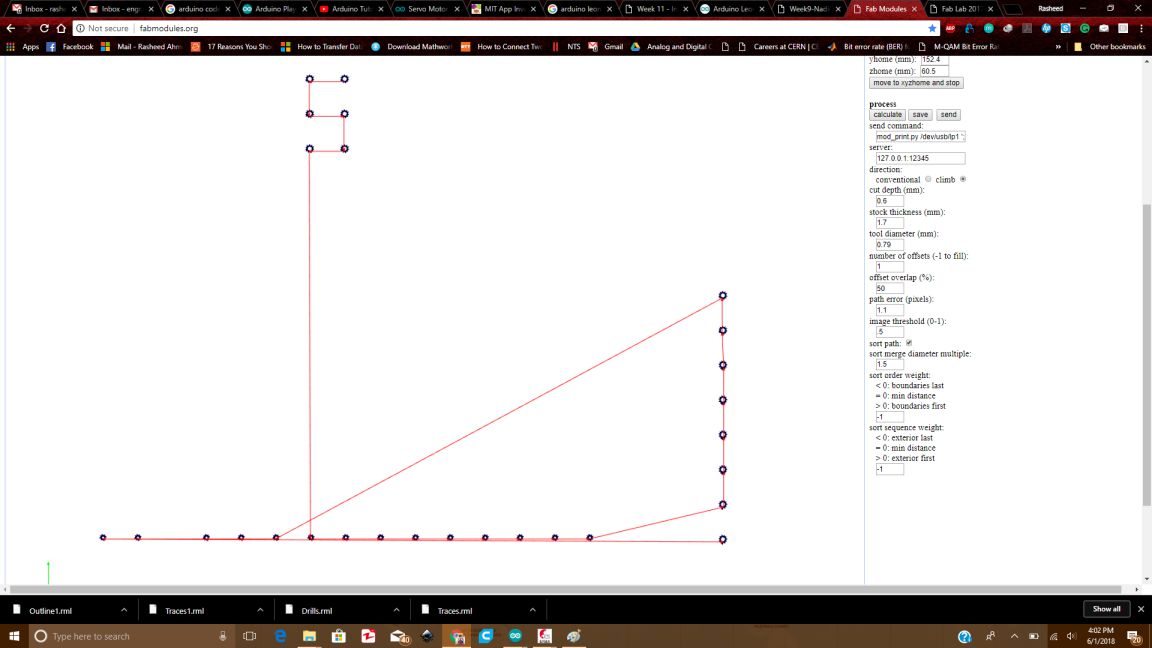This screenshot has width=1152, height=648.
Task: Click the offset overlap field
Action: [889, 288]
